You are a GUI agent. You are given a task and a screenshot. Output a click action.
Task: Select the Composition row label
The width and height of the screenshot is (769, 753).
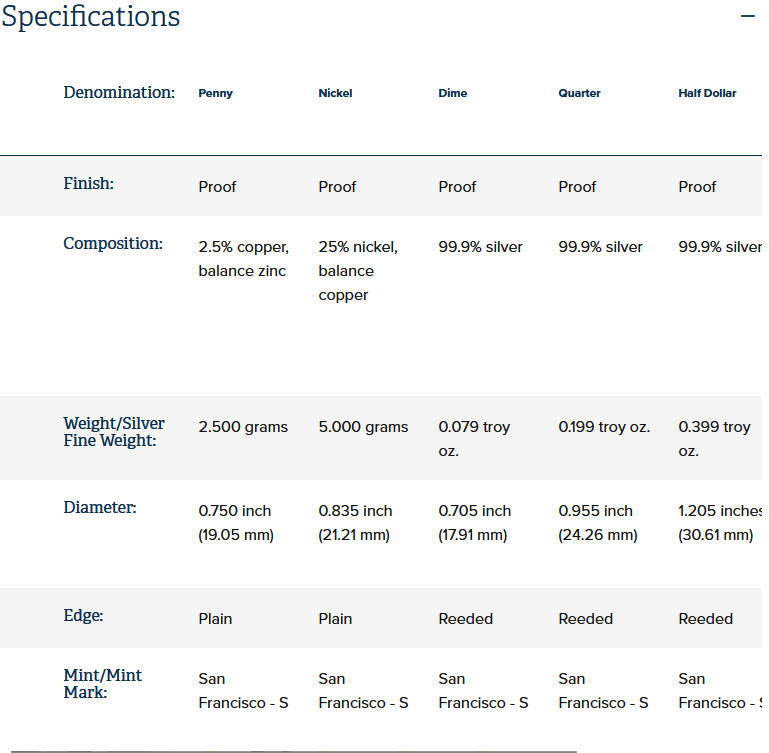(x=113, y=243)
